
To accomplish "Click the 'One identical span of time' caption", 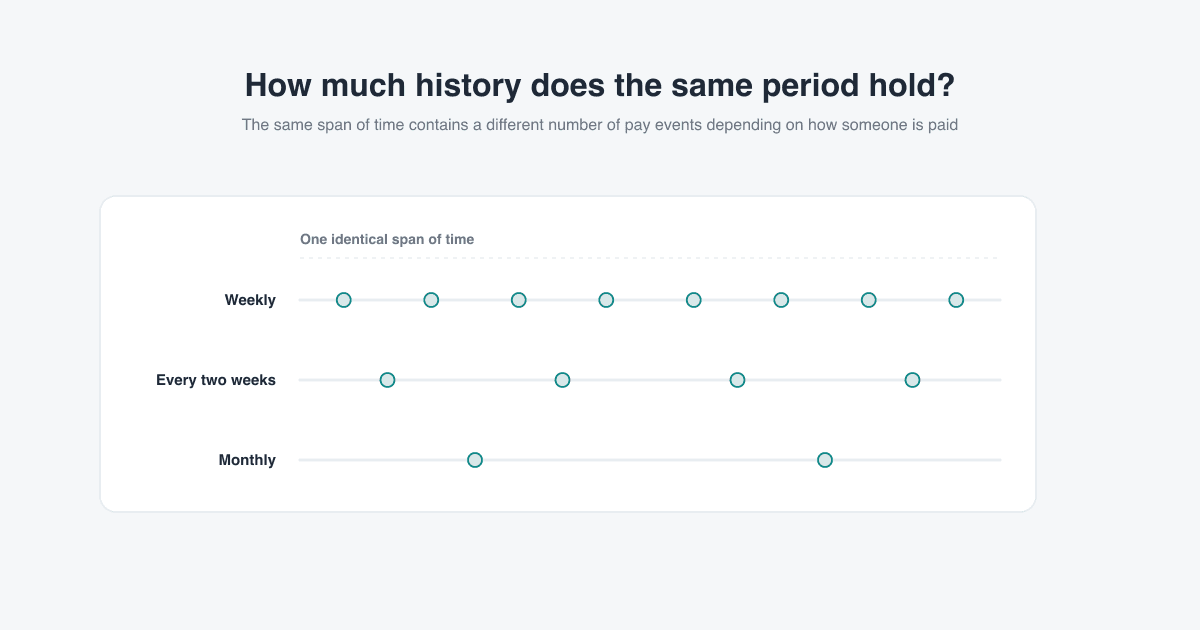I will pos(387,239).
